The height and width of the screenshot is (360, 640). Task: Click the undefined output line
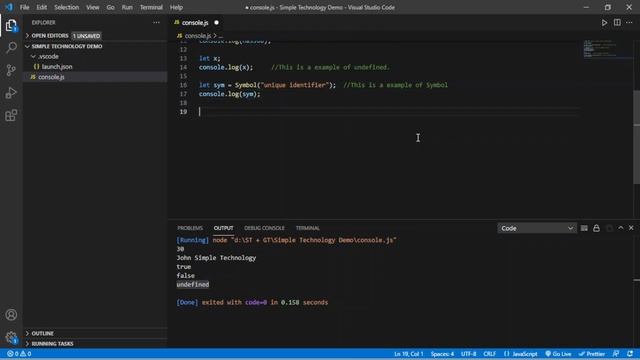pyautogui.click(x=193, y=284)
